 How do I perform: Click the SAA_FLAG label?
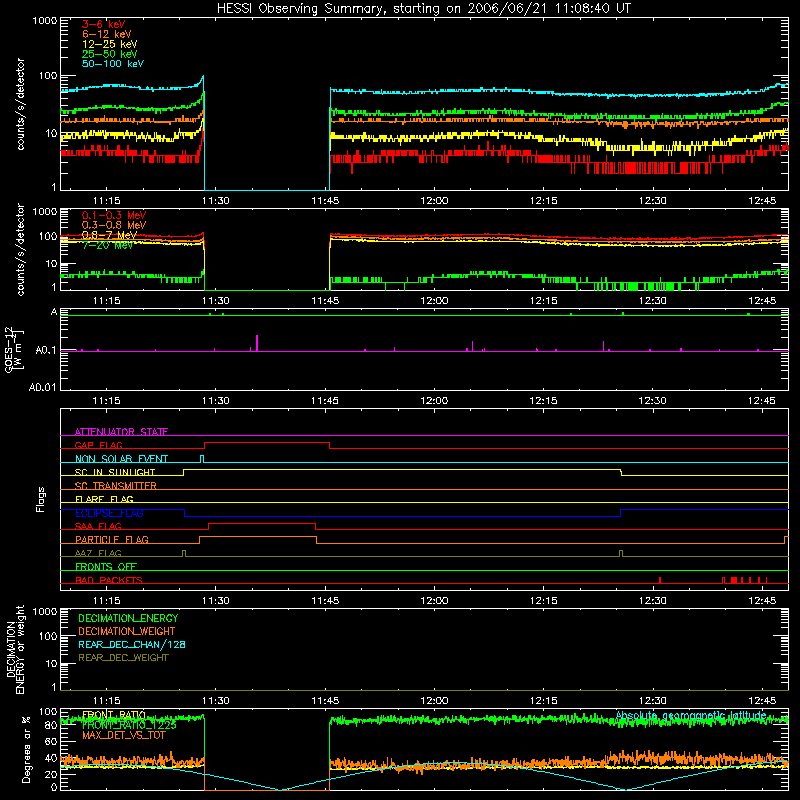pos(98,526)
